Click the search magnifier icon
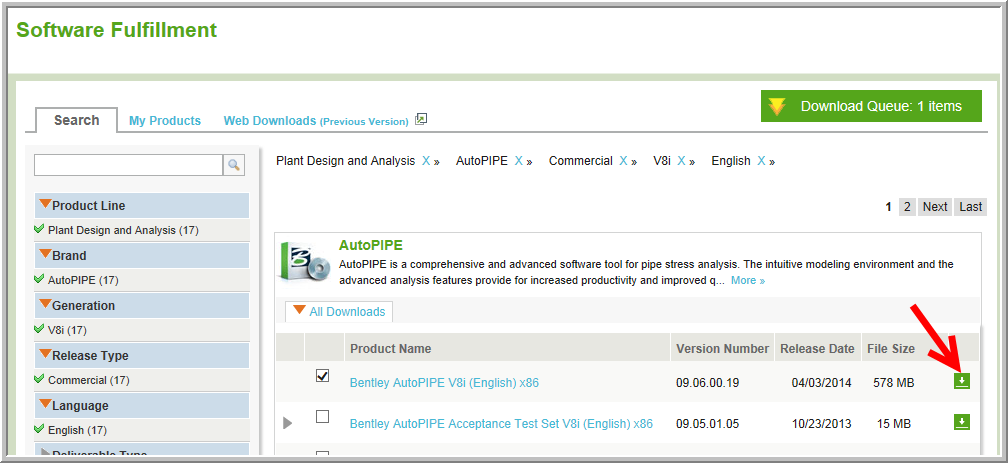This screenshot has width=1008, height=463. [x=234, y=165]
